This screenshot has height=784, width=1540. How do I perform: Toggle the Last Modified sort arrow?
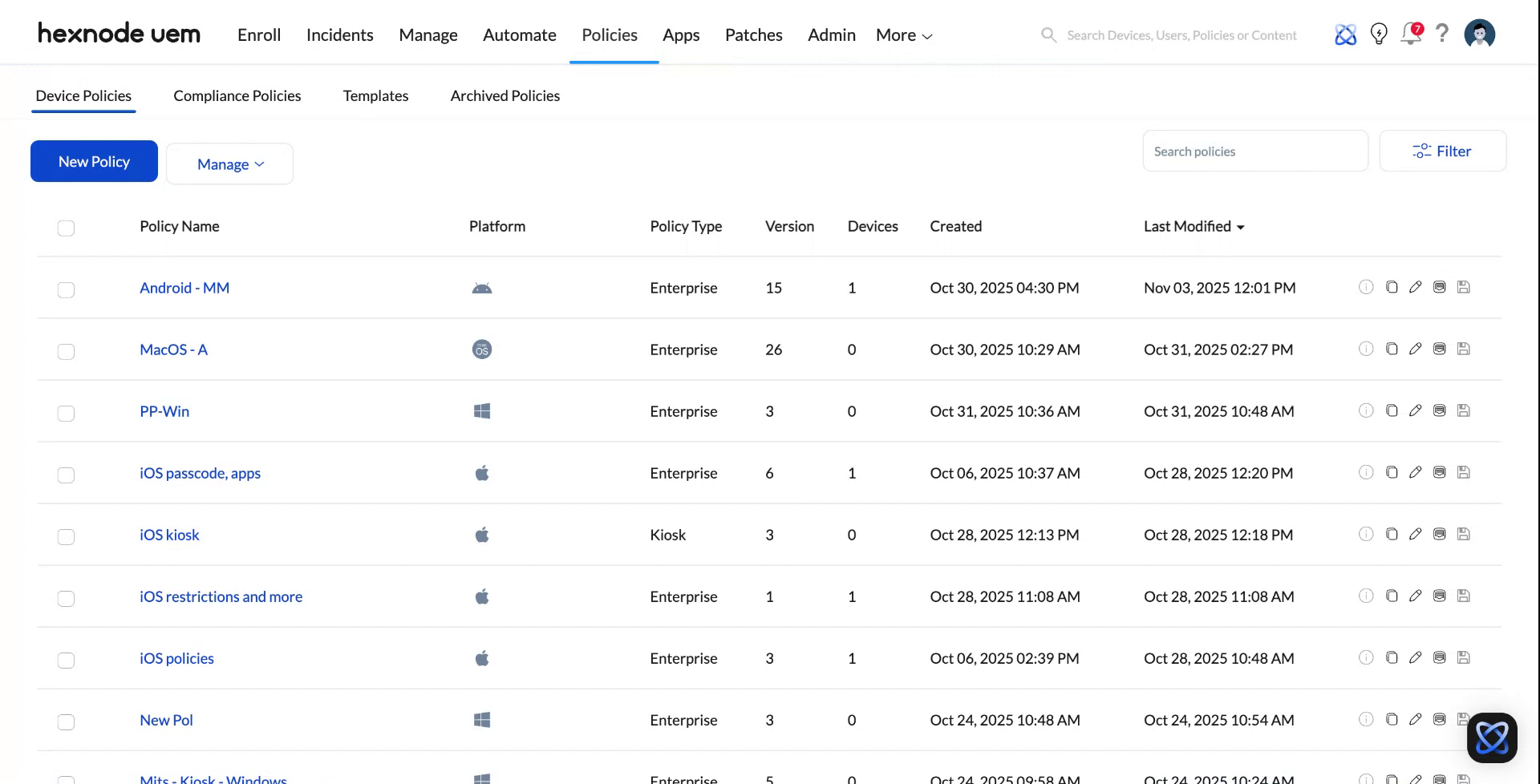[1241, 227]
